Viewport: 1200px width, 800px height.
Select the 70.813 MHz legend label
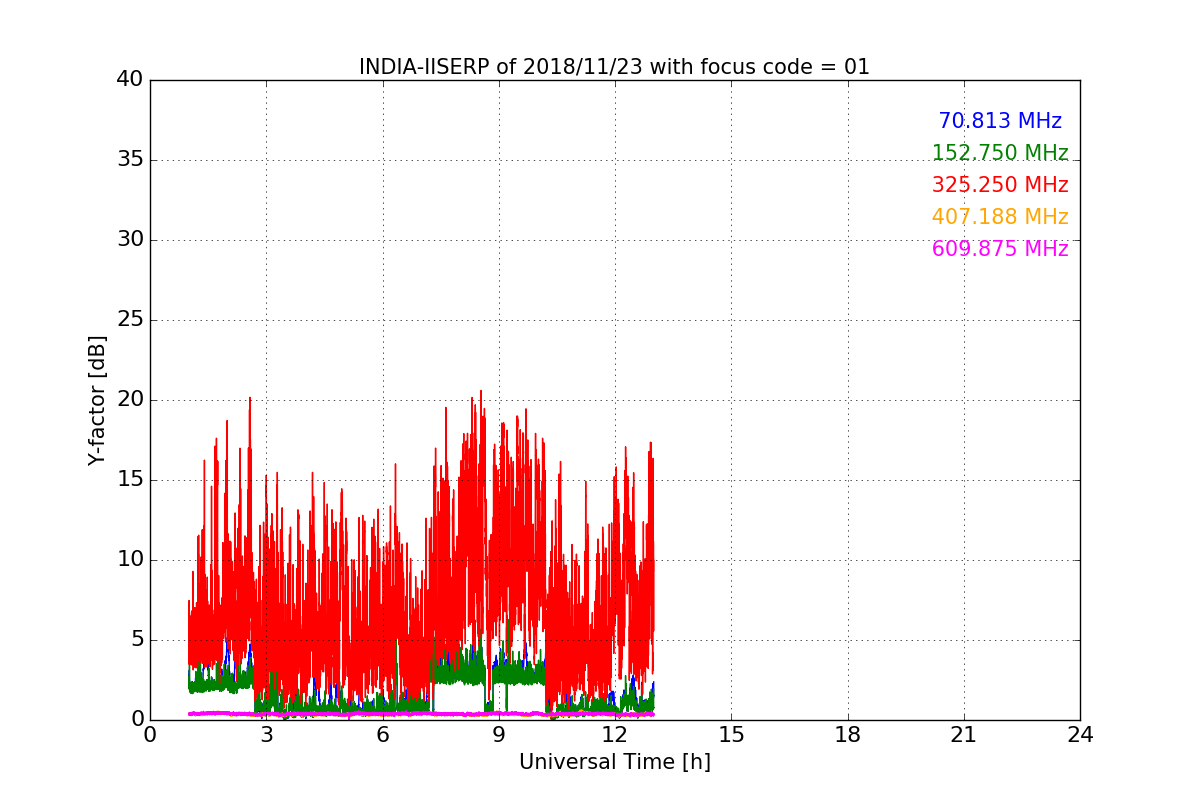tap(1000, 121)
